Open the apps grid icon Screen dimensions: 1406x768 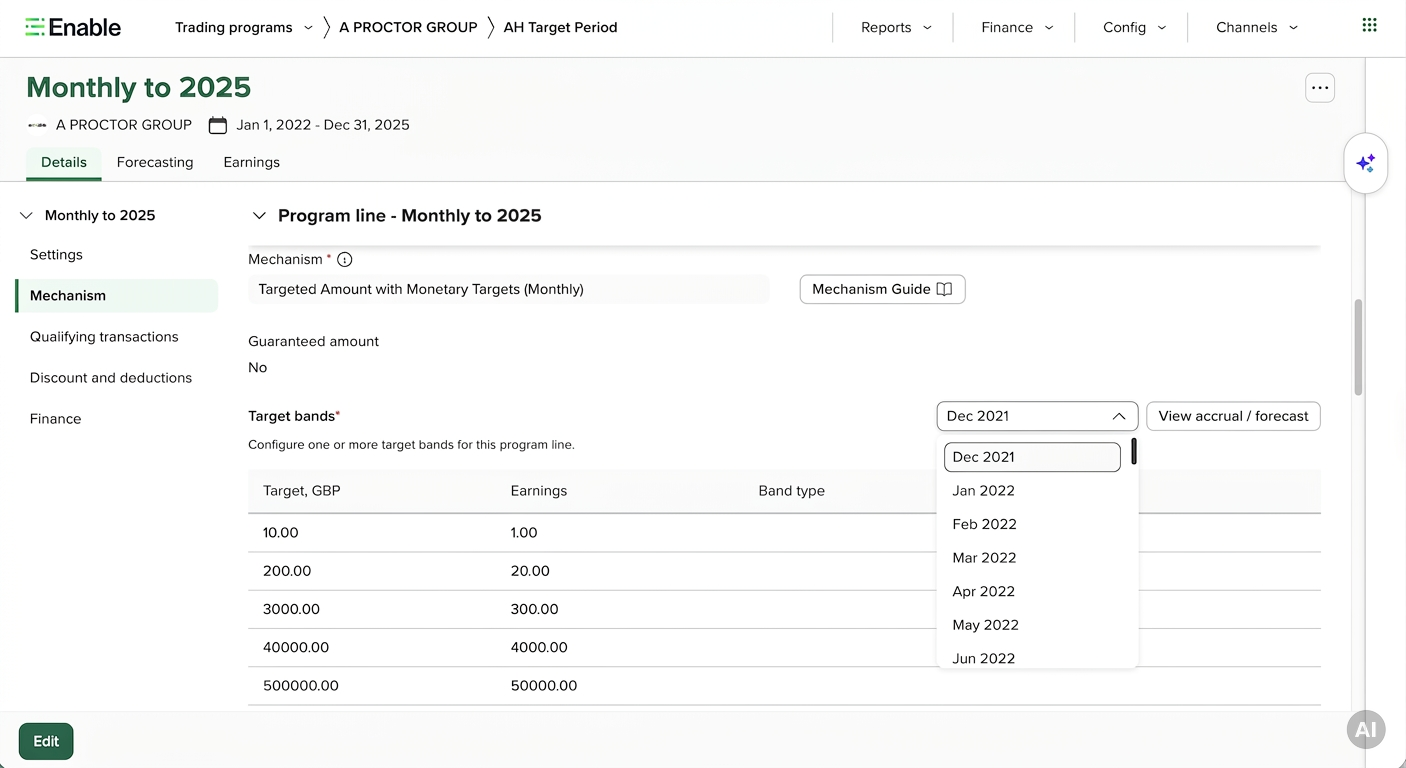coord(1369,25)
